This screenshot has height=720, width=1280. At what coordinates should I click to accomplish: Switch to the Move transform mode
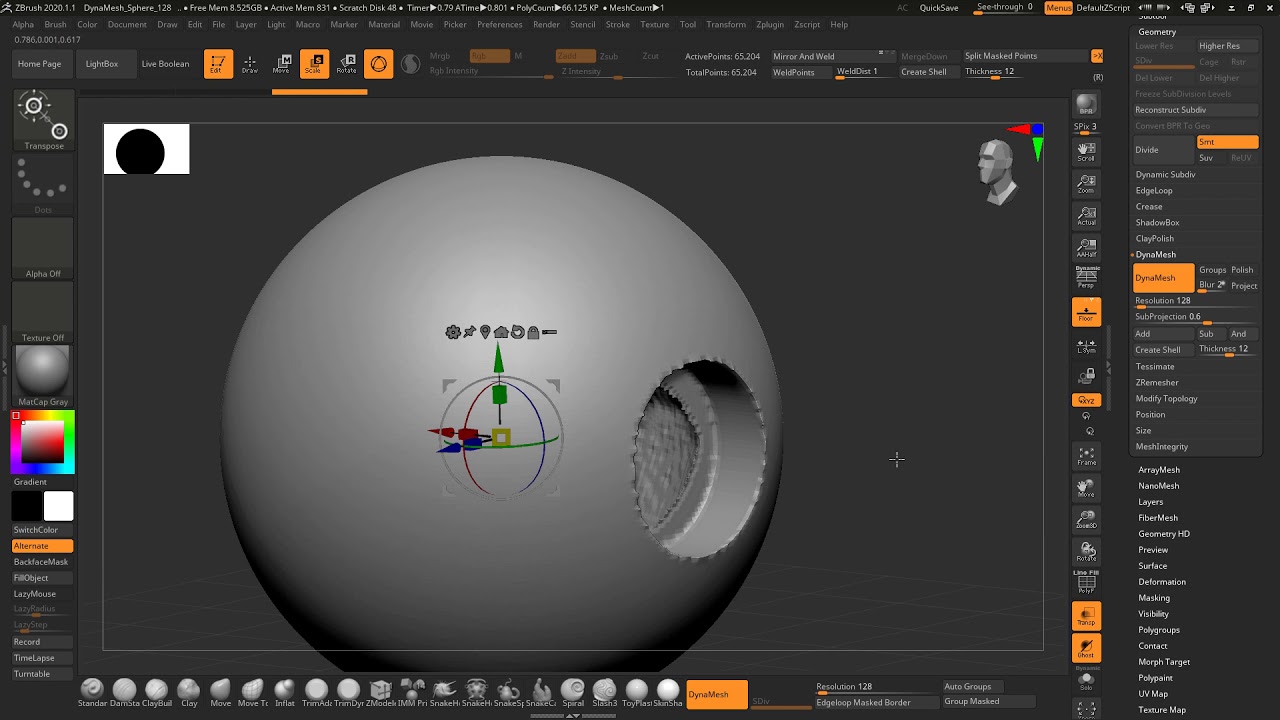[282, 64]
